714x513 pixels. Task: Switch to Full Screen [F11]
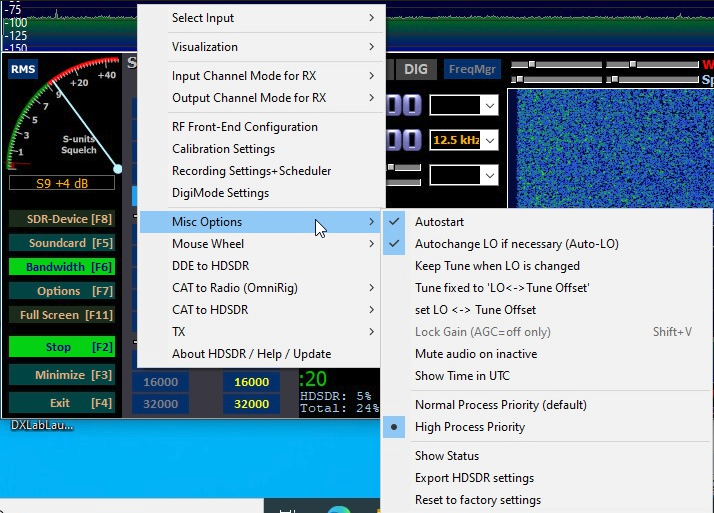pyautogui.click(x=62, y=315)
